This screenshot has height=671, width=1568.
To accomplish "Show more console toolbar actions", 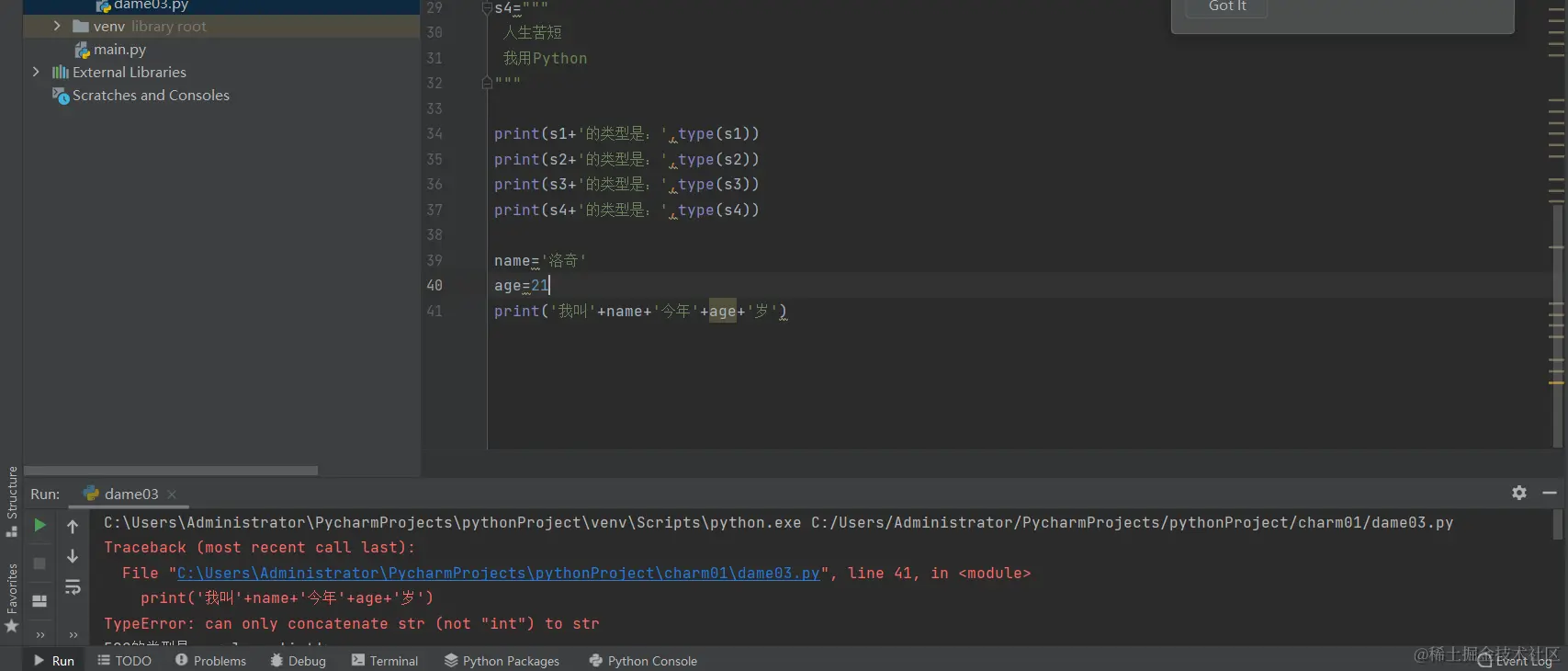I will (x=73, y=634).
